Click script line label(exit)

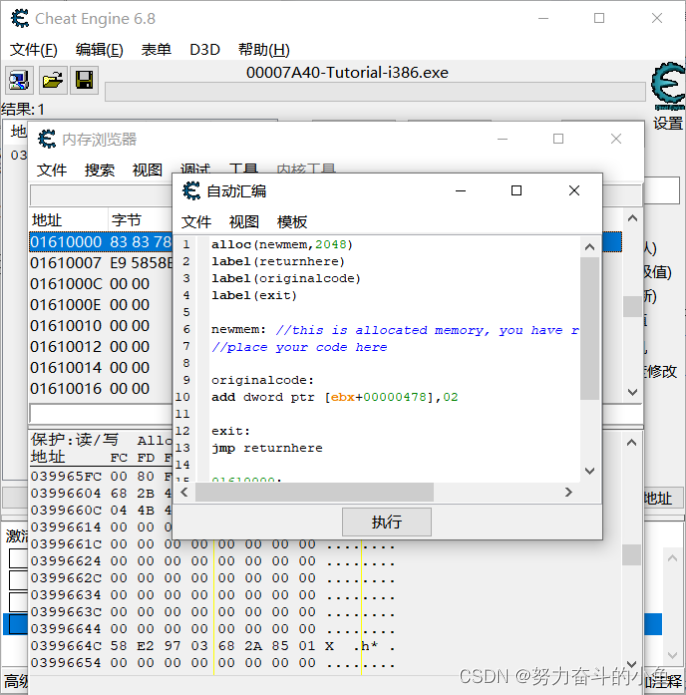coord(254,295)
